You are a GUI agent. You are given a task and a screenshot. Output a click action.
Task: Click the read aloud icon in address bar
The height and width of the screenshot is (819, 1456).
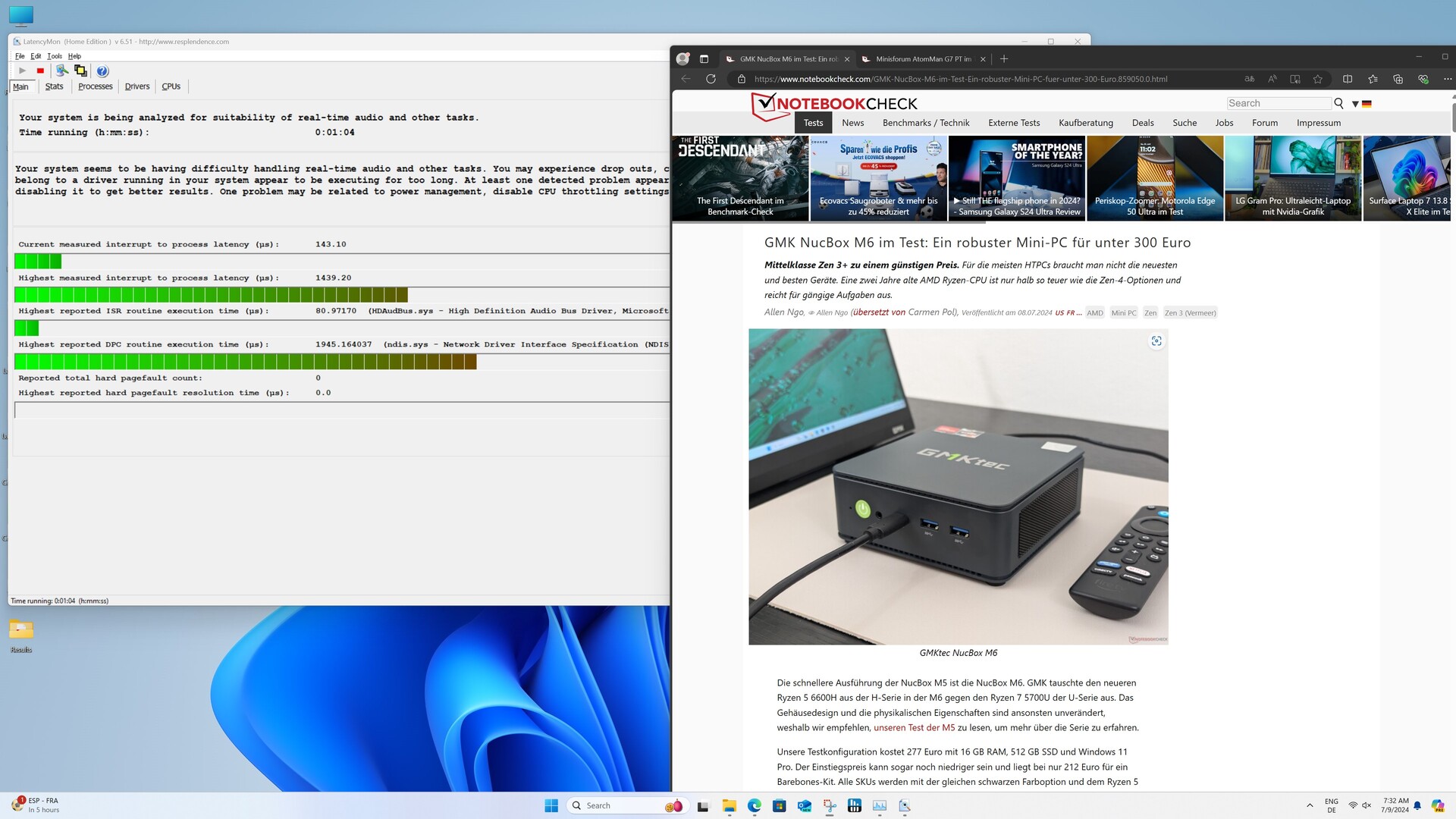pyautogui.click(x=1272, y=79)
